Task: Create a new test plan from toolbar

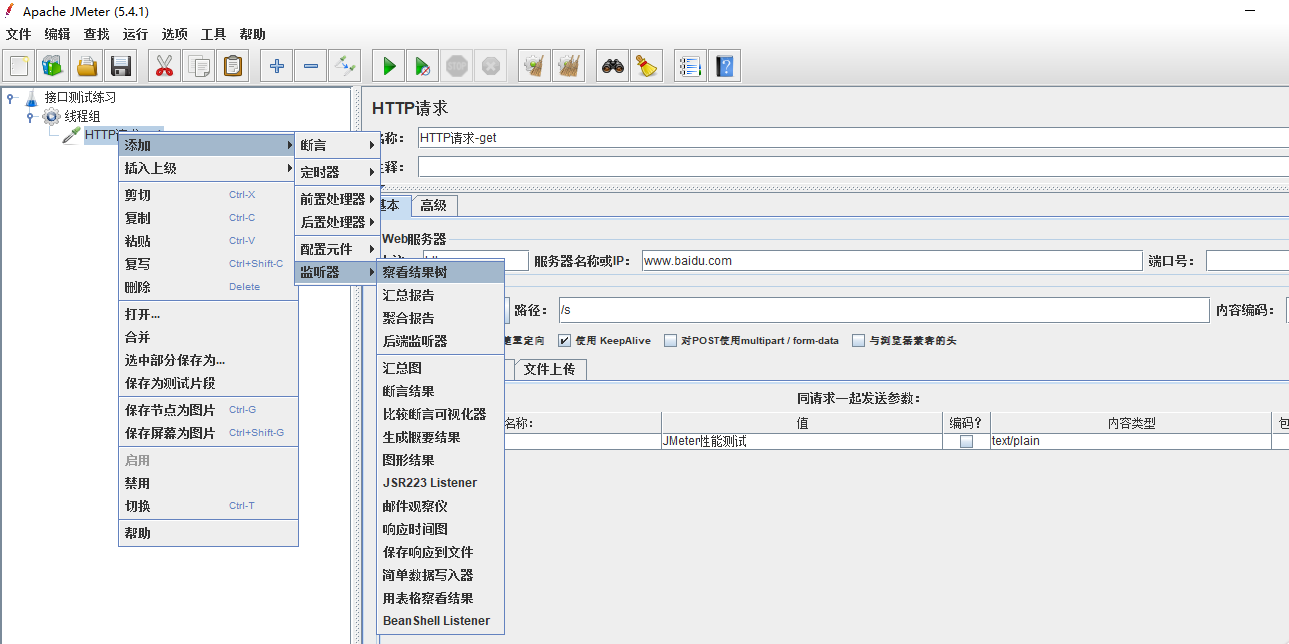Action: click(19, 66)
